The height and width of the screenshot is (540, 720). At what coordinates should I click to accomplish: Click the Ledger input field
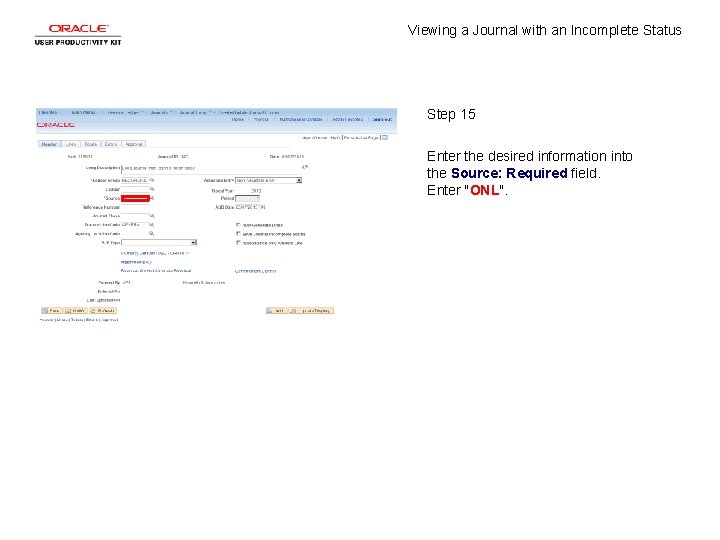coord(135,189)
